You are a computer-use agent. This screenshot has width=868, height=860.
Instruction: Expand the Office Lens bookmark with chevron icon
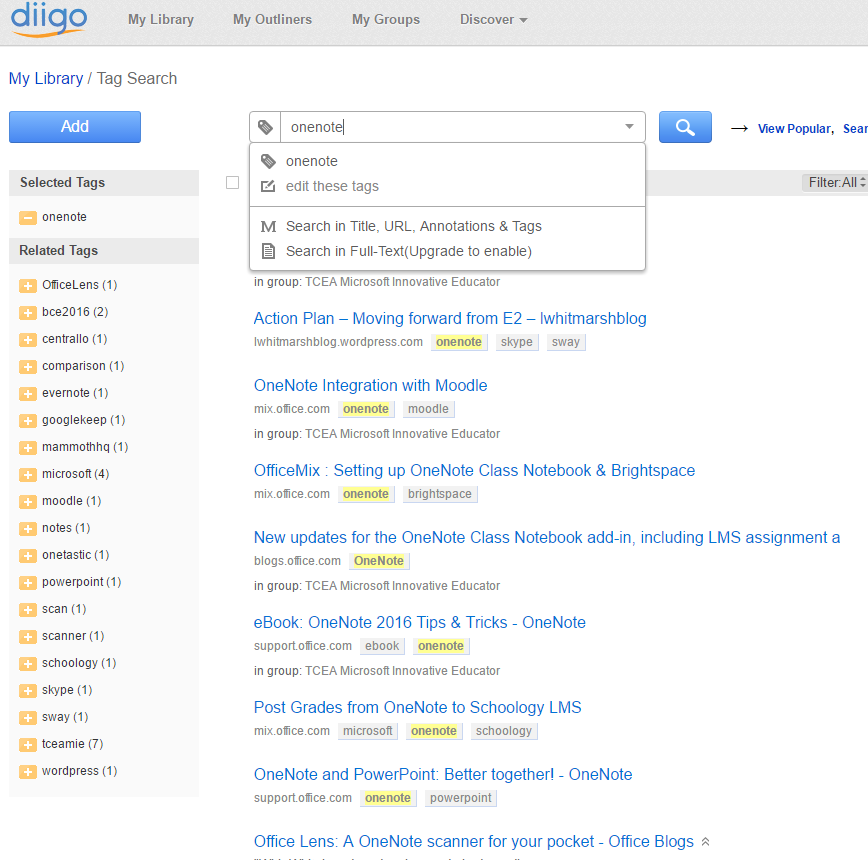tap(705, 842)
